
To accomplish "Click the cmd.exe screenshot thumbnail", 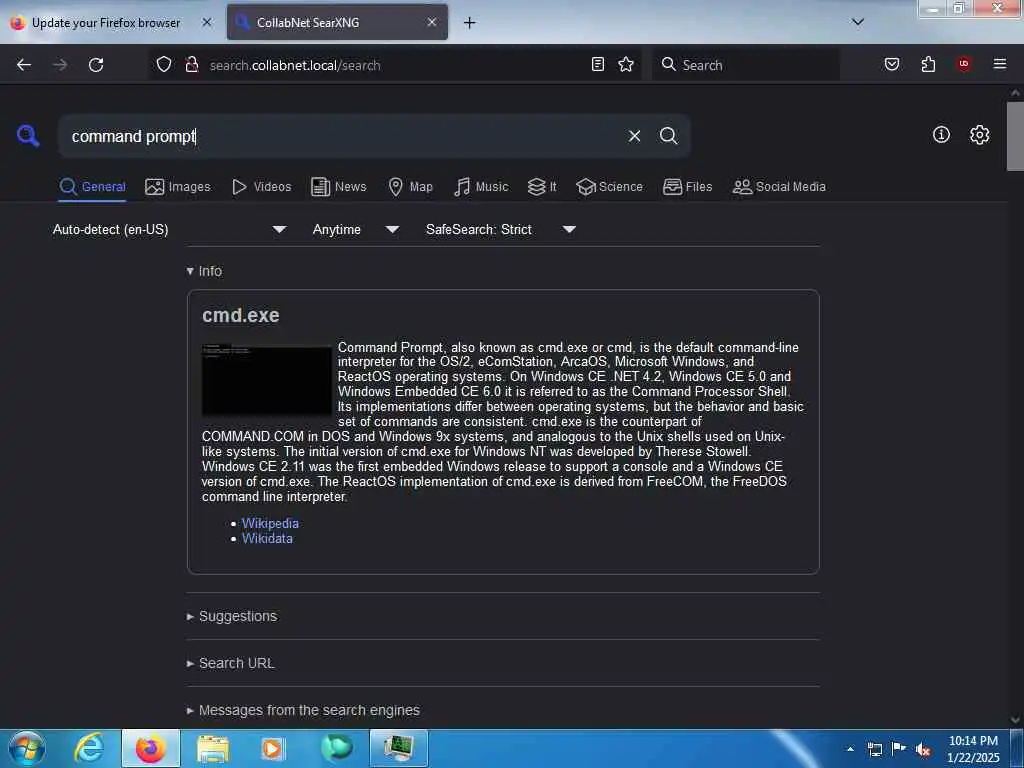I will coord(266,379).
